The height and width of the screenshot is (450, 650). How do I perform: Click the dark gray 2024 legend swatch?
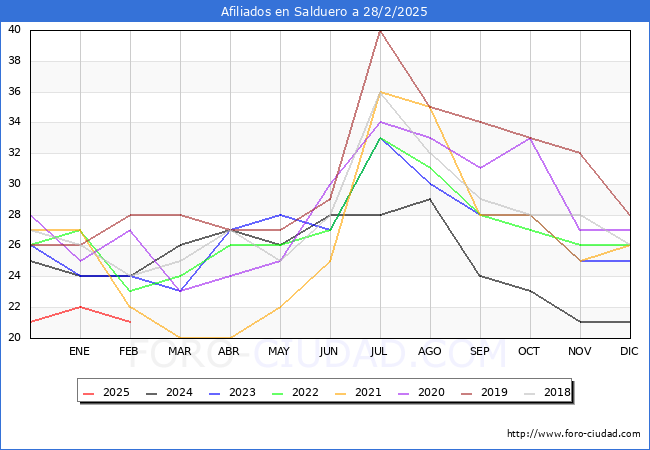[151, 393]
